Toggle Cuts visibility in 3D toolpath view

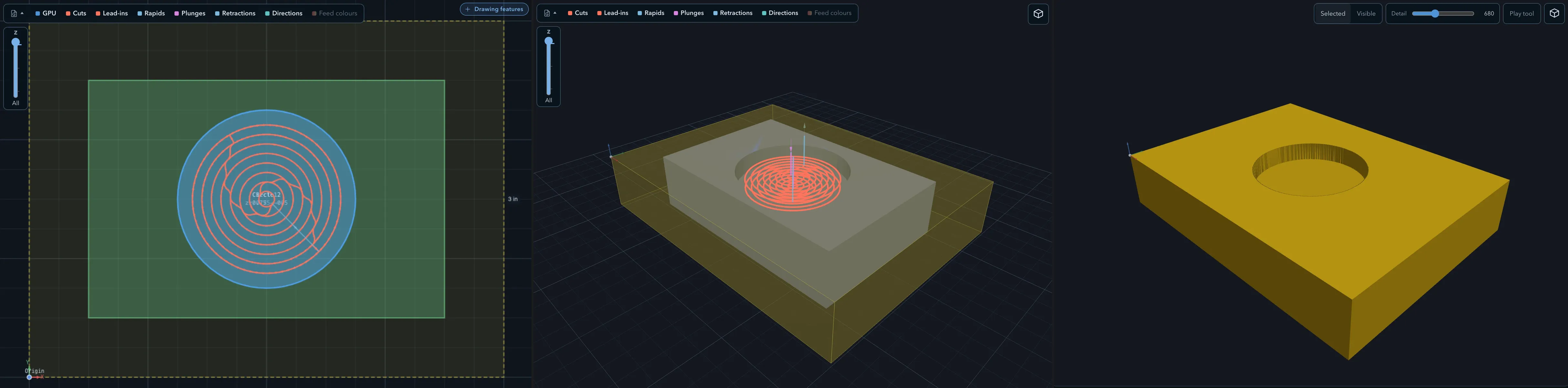578,13
